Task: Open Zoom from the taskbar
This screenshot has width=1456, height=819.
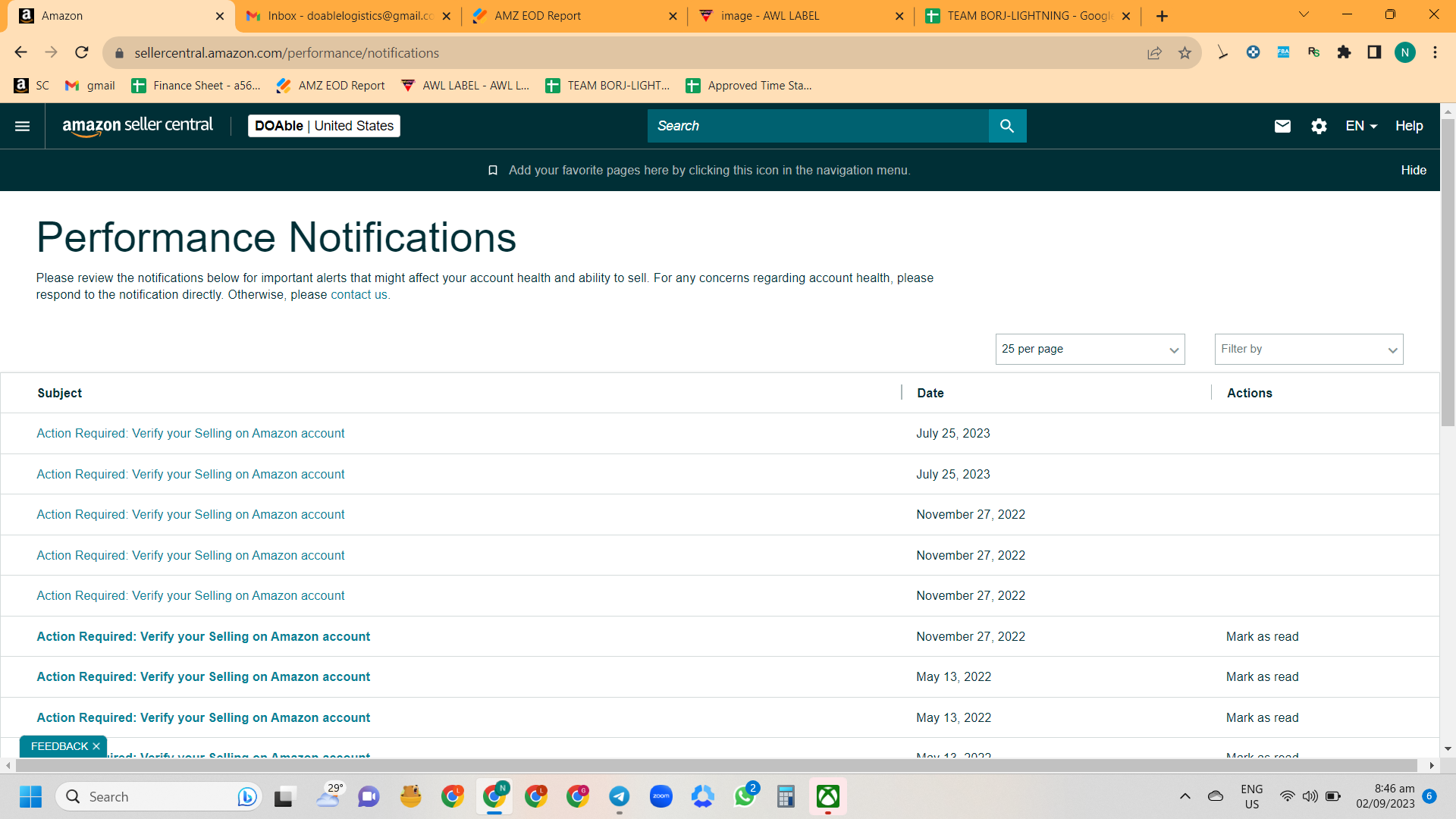Action: point(661,797)
